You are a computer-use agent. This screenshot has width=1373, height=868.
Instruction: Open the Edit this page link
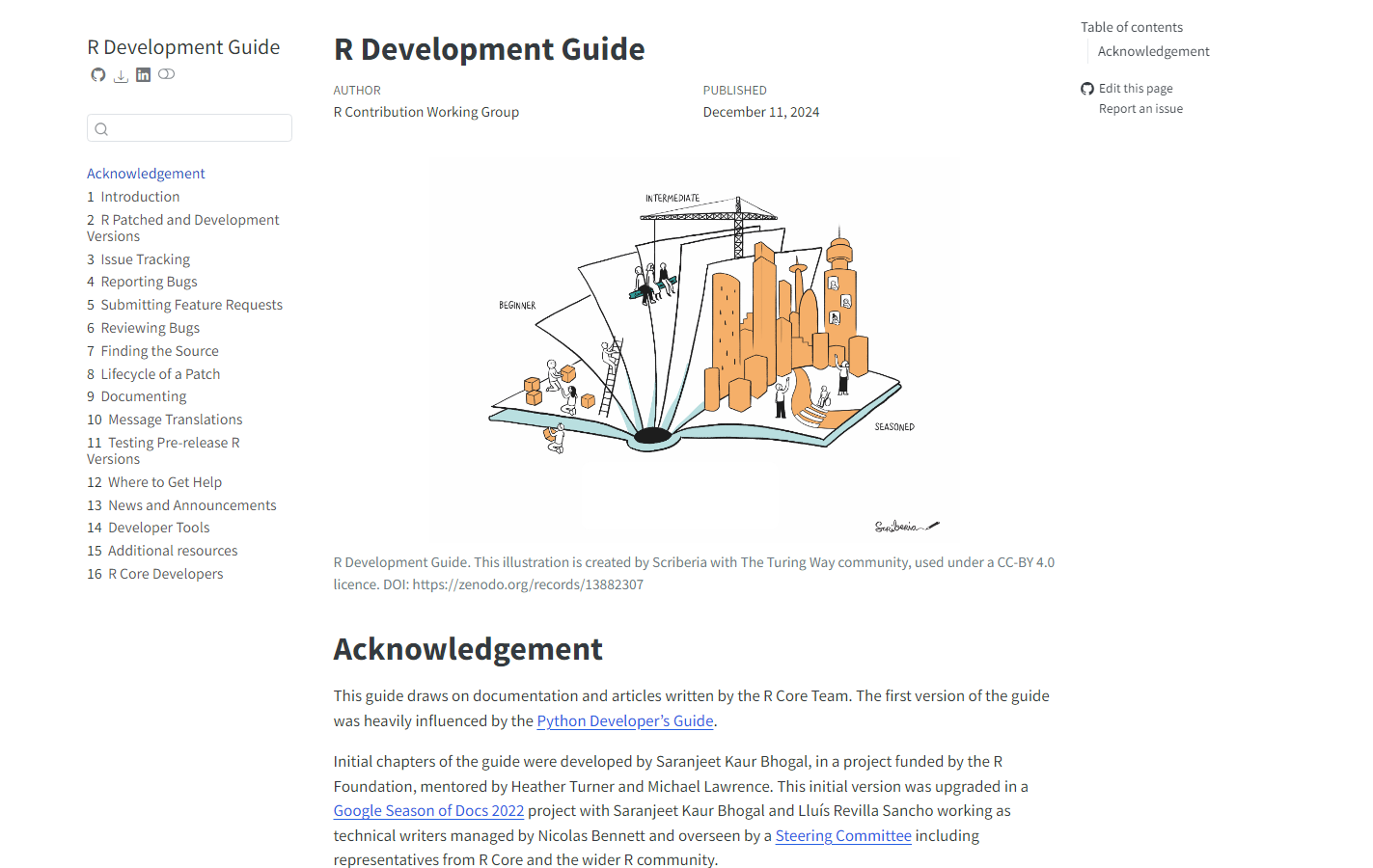(1136, 89)
